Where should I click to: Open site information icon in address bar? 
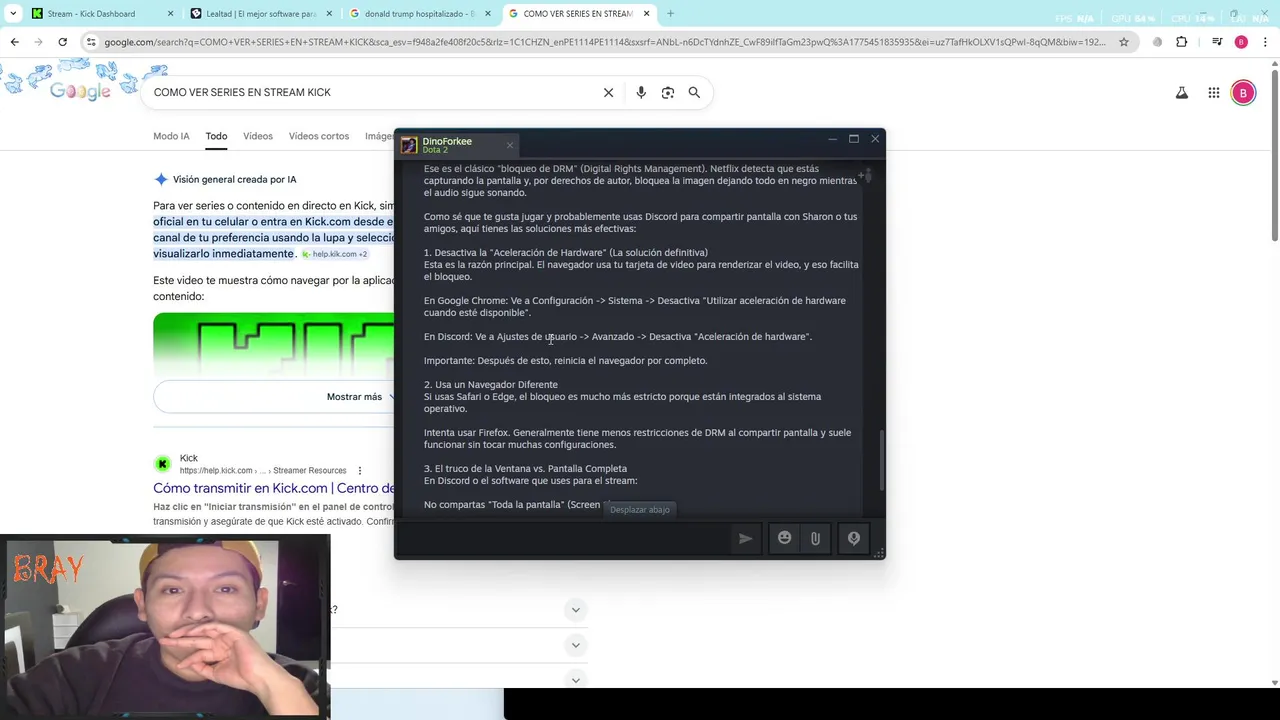[91, 42]
